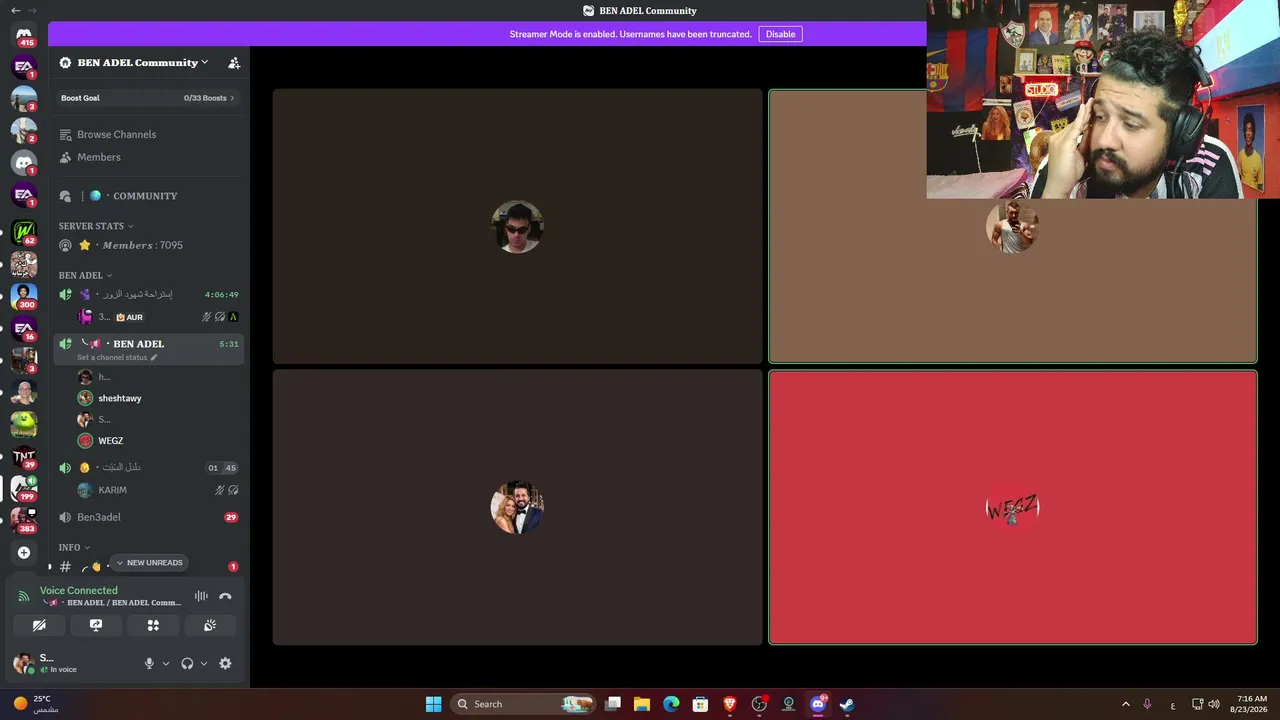The image size is (1280, 720).
Task: Select KARIM in the voice channel list
Action: tap(160, 490)
